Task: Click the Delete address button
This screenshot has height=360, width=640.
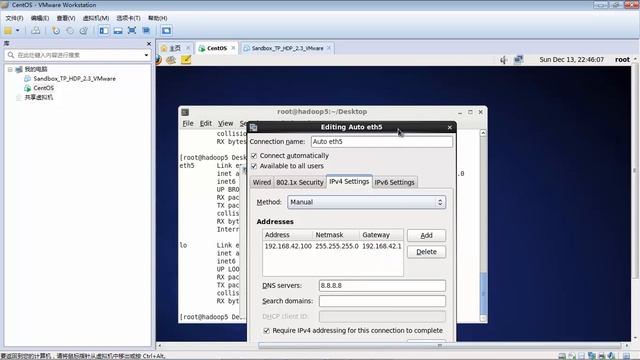Action: 426,252
